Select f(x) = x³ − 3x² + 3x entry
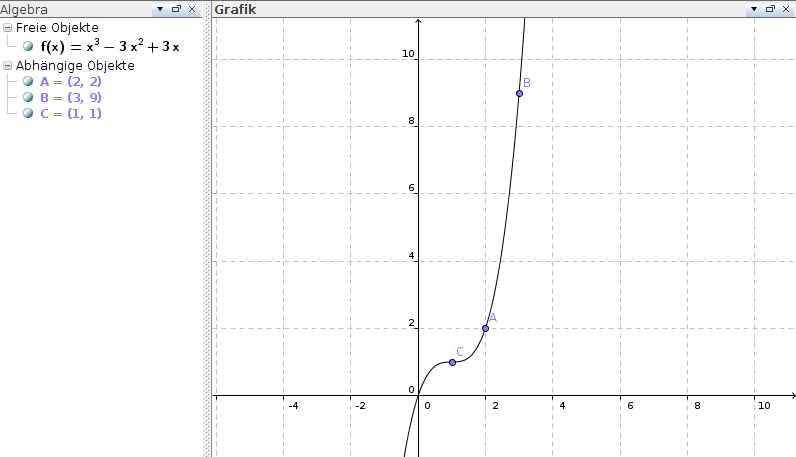 pos(110,46)
